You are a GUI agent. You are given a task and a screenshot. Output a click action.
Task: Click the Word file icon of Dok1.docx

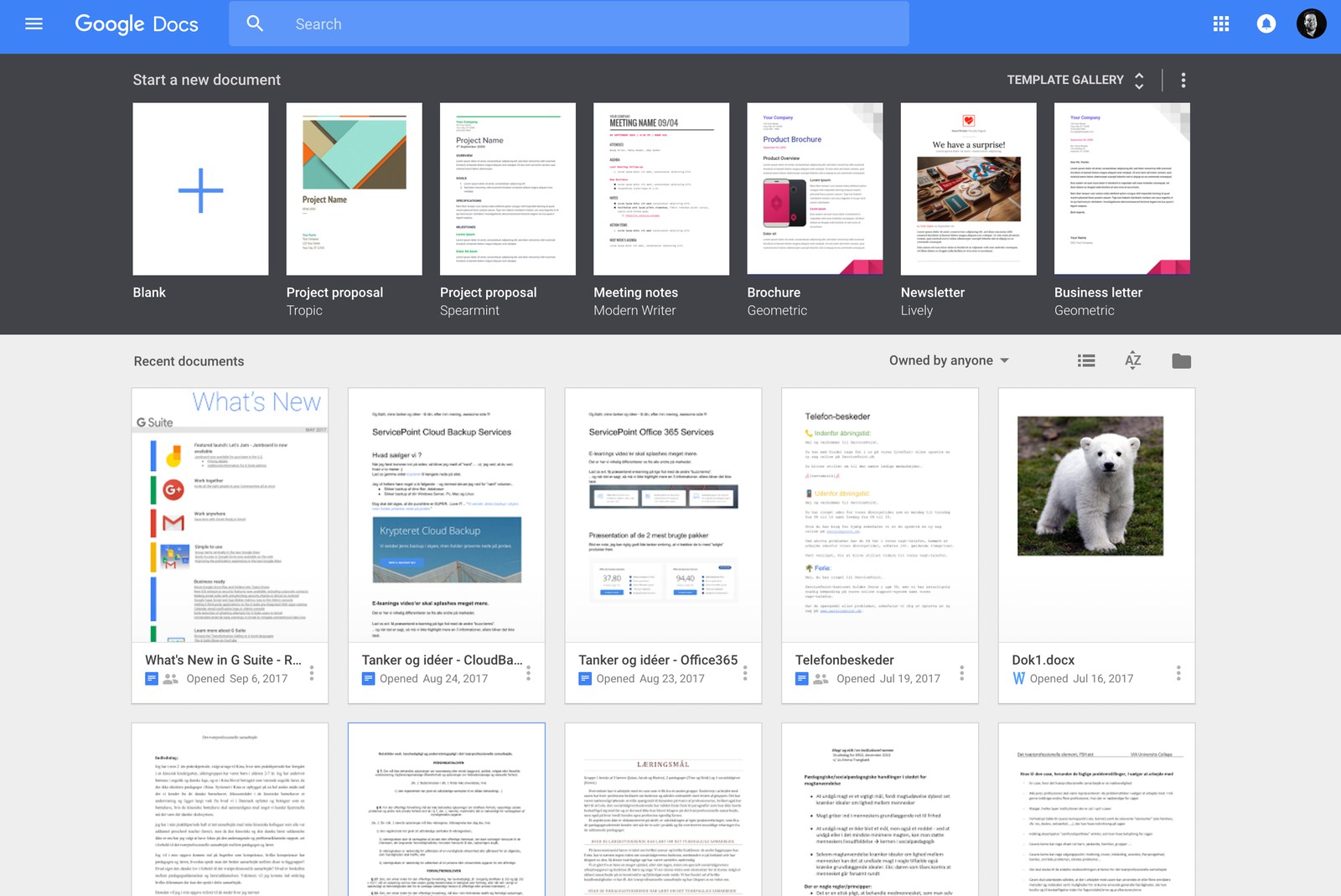tap(1018, 678)
